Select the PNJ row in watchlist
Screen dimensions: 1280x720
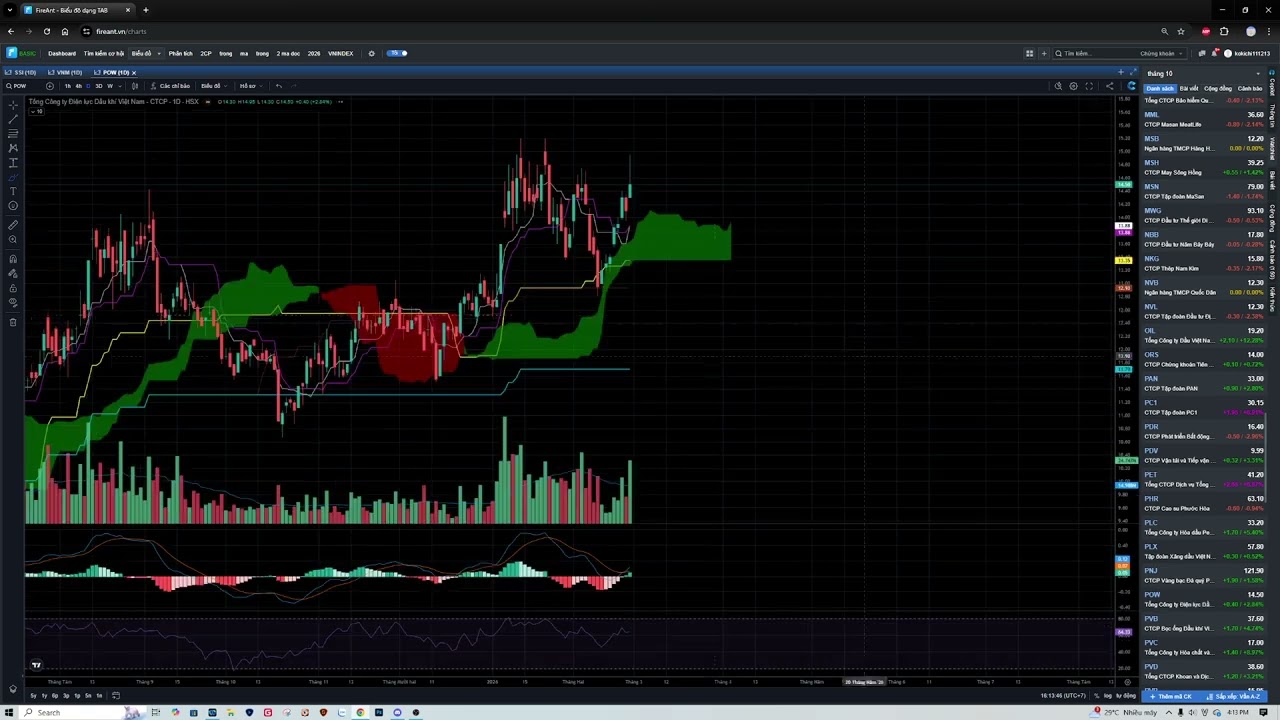1204,575
